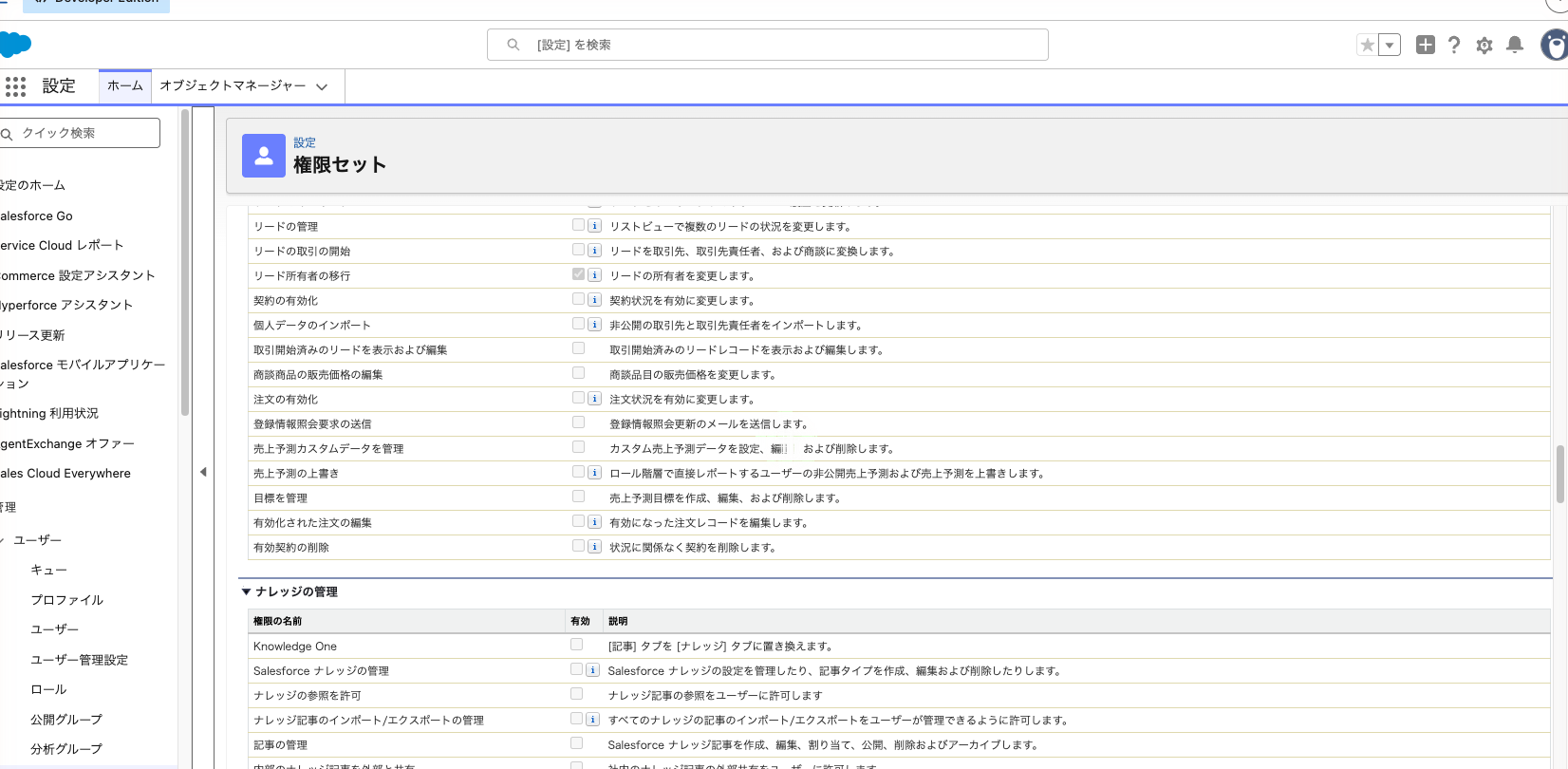Open the user profile avatar
The width and height of the screenshot is (1568, 769).
pos(1555,45)
